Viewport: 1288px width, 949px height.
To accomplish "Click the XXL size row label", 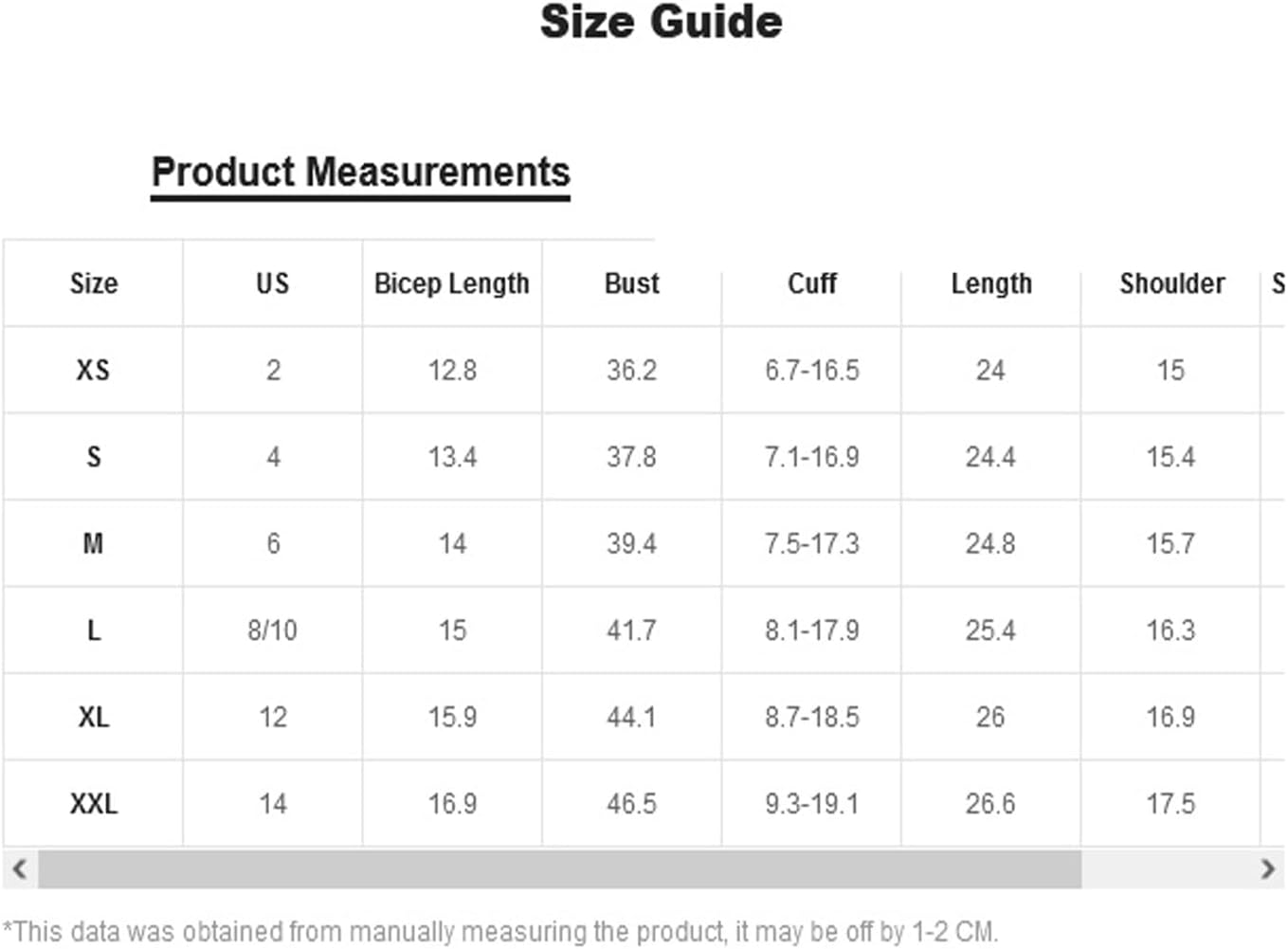I will [93, 804].
